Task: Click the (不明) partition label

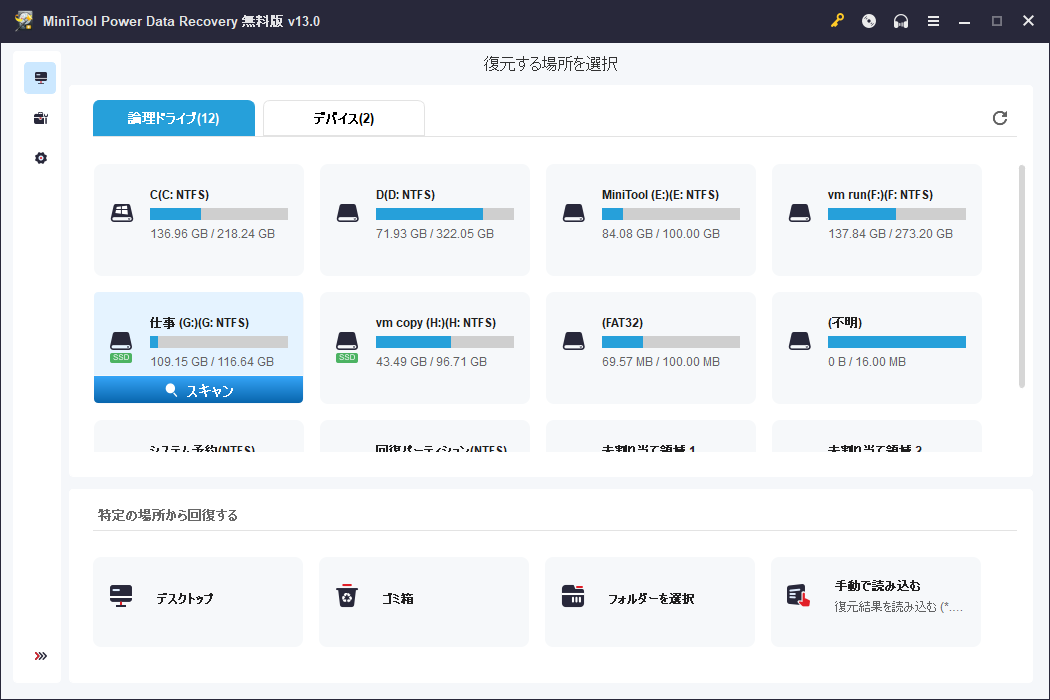Action: click(845, 323)
